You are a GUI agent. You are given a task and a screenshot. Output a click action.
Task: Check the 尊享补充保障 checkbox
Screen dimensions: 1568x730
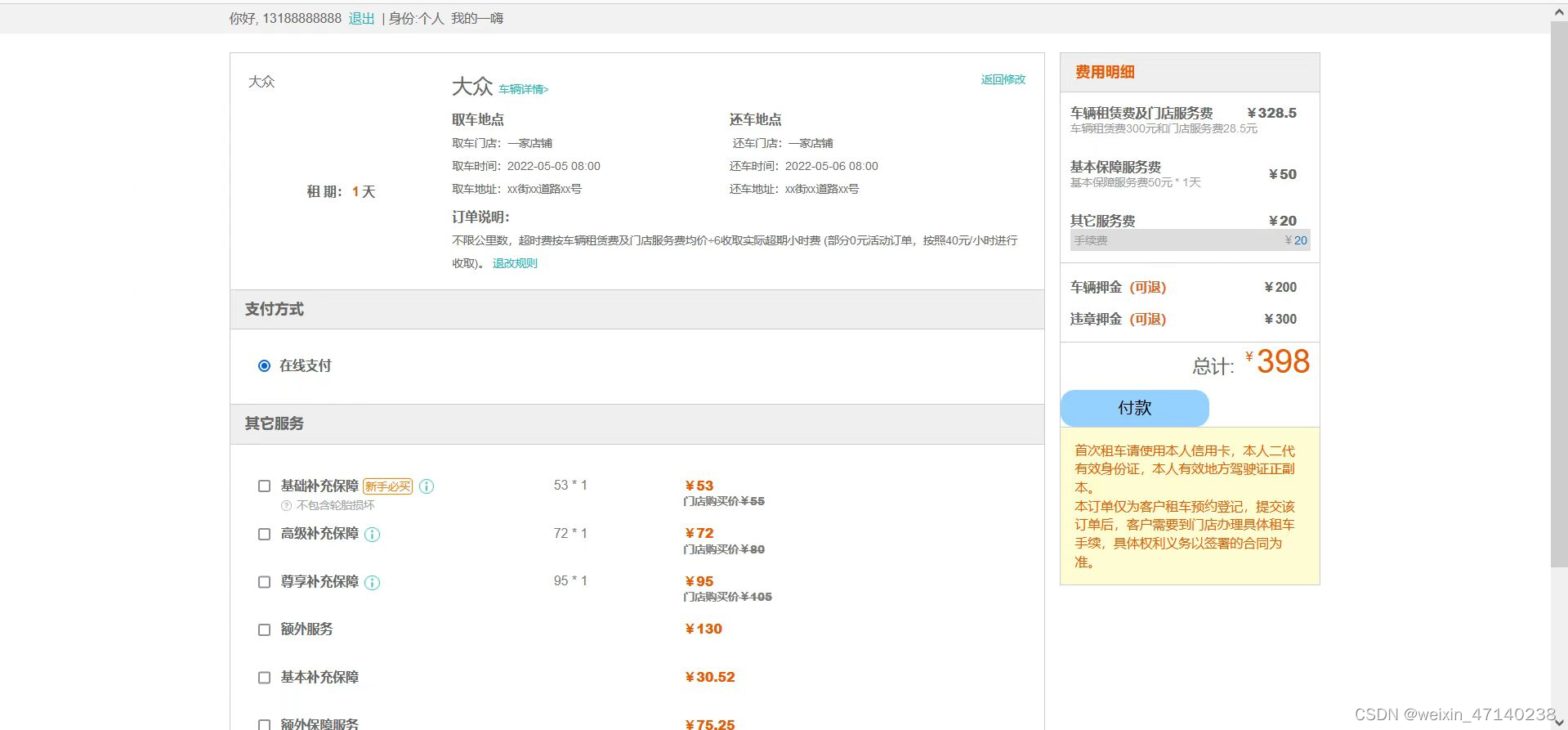click(x=264, y=582)
